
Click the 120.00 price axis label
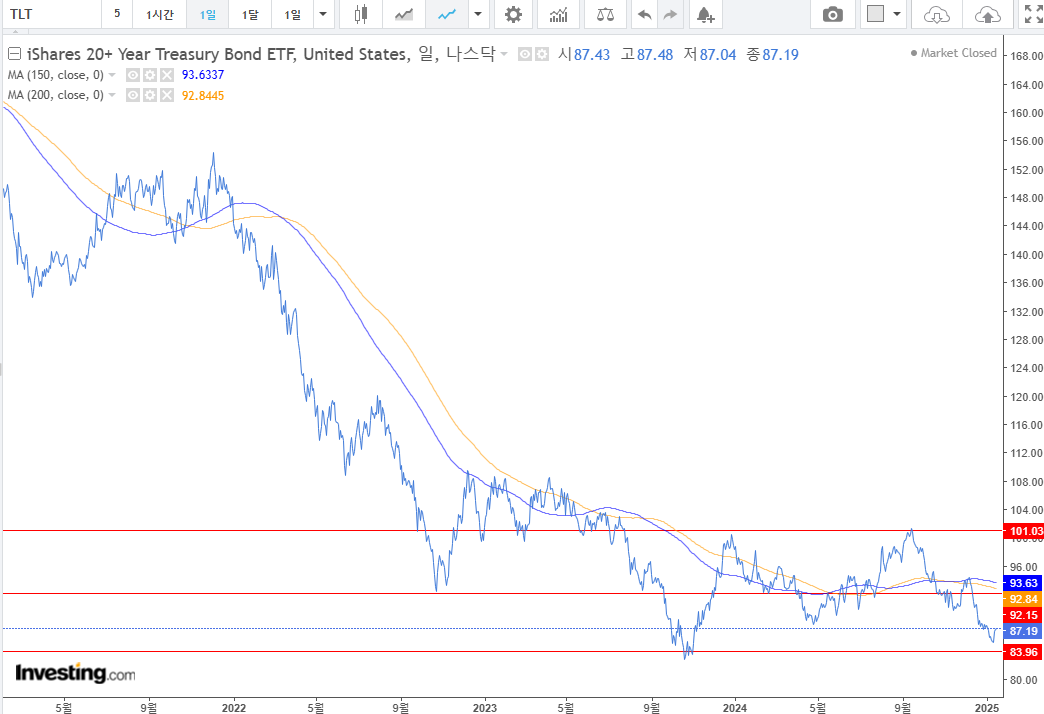pyautogui.click(x=1026, y=396)
